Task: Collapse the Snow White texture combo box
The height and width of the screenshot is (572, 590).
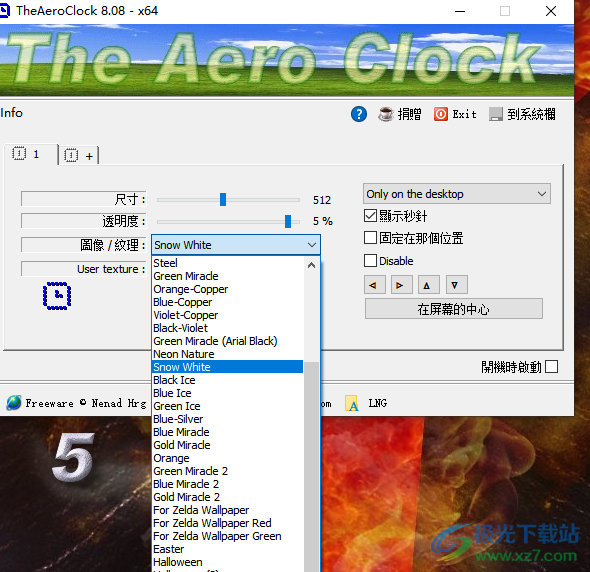Action: [x=236, y=245]
